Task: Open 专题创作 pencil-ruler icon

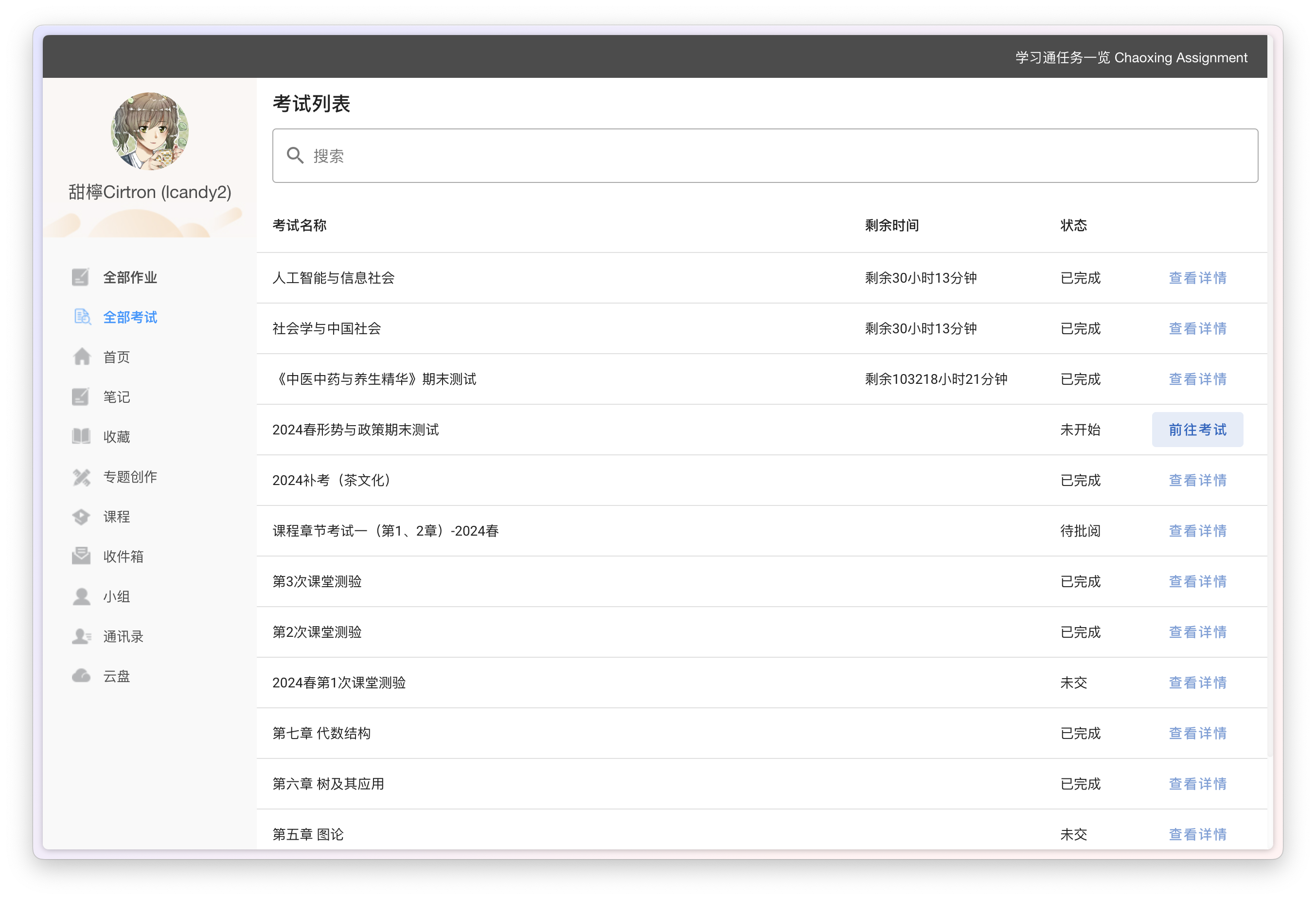Action: [81, 477]
